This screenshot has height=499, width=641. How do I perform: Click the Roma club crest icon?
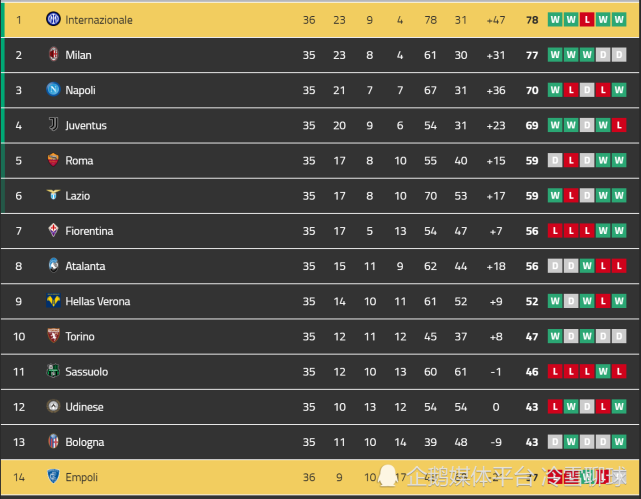click(53, 159)
